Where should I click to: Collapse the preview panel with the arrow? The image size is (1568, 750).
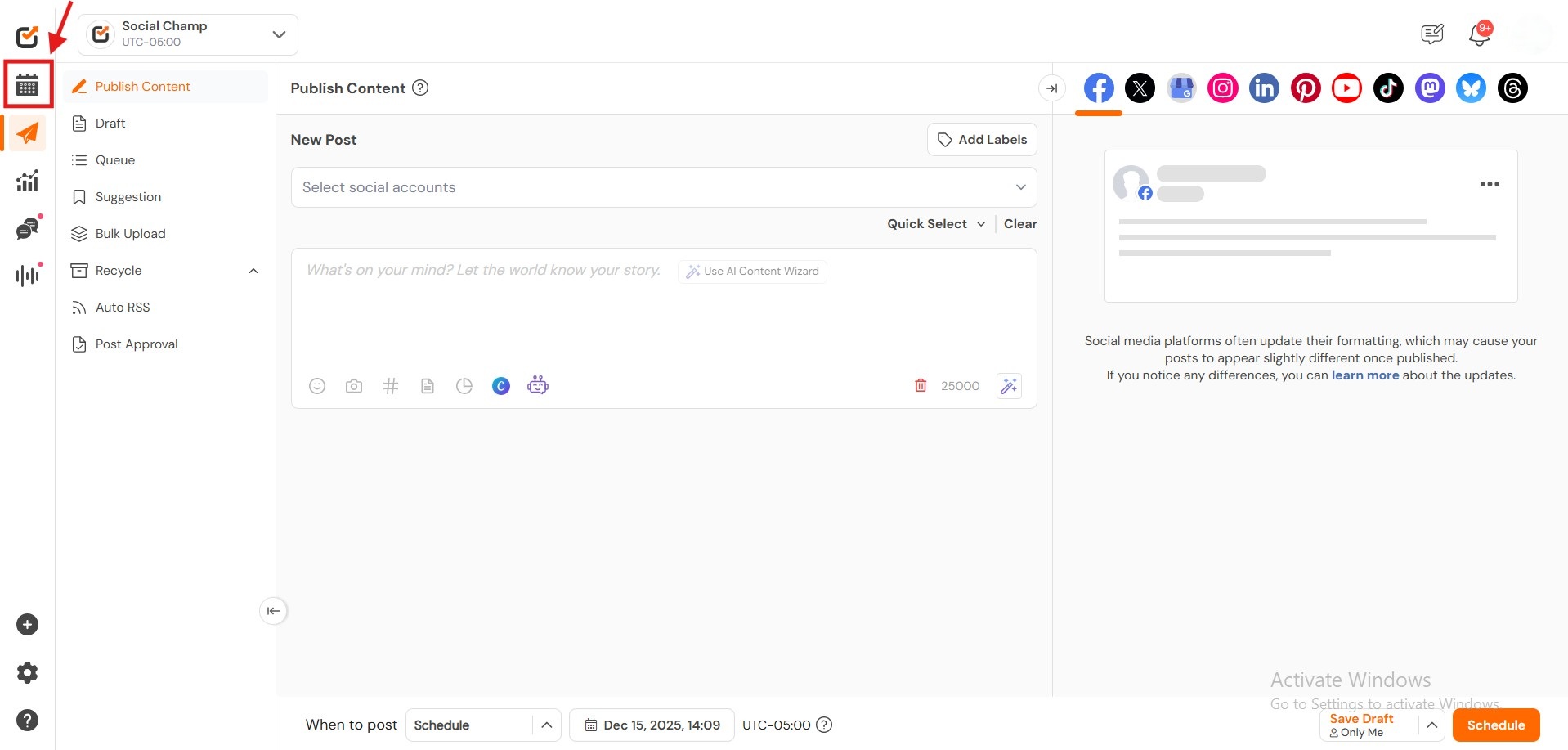point(1052,88)
